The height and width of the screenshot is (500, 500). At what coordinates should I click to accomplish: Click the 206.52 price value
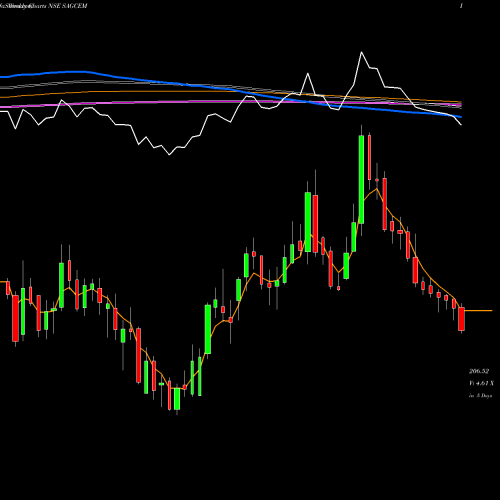tap(479, 371)
